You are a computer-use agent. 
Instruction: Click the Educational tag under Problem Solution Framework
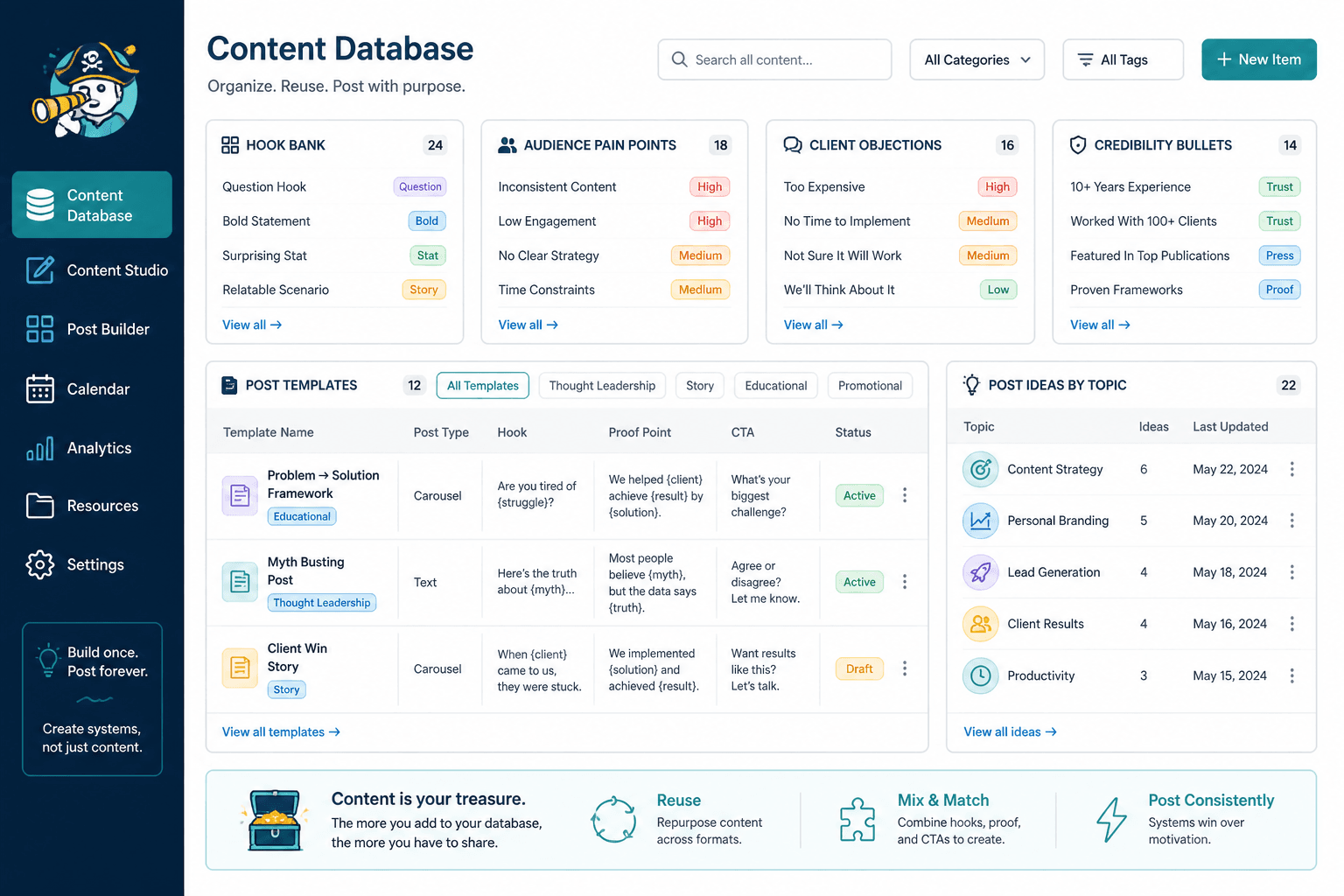(302, 516)
